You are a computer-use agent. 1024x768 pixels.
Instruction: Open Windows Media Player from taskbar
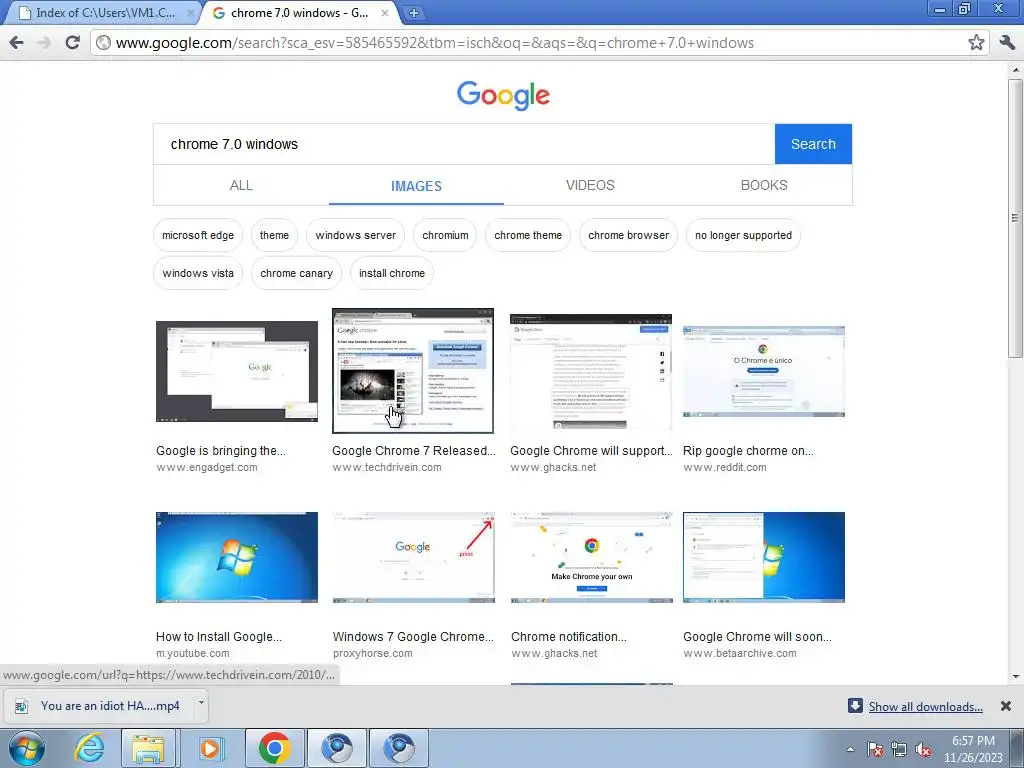click(x=211, y=748)
